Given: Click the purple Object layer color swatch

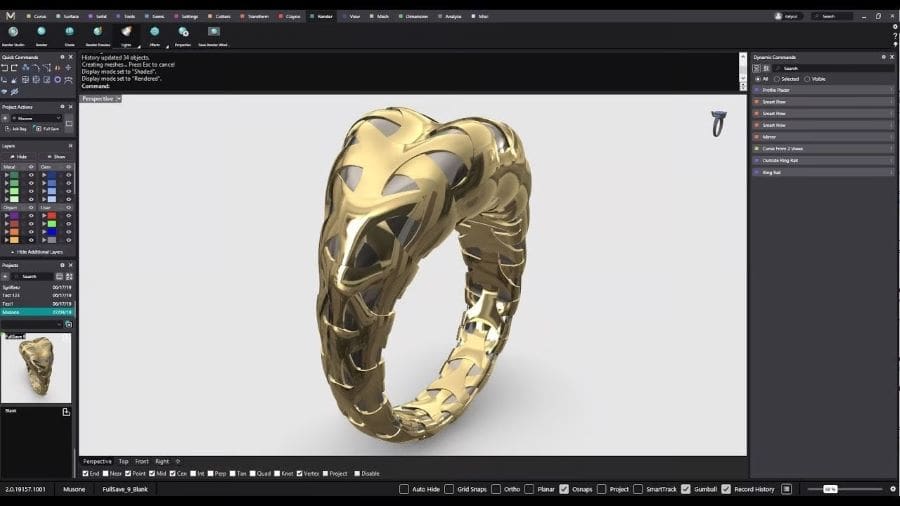Looking at the screenshot, I should pos(14,216).
